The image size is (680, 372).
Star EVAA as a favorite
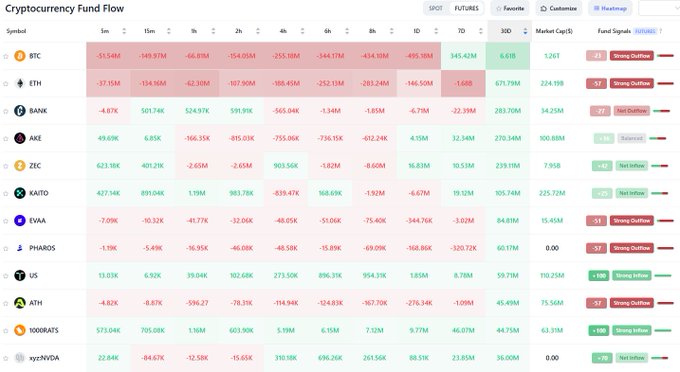pos(6,221)
